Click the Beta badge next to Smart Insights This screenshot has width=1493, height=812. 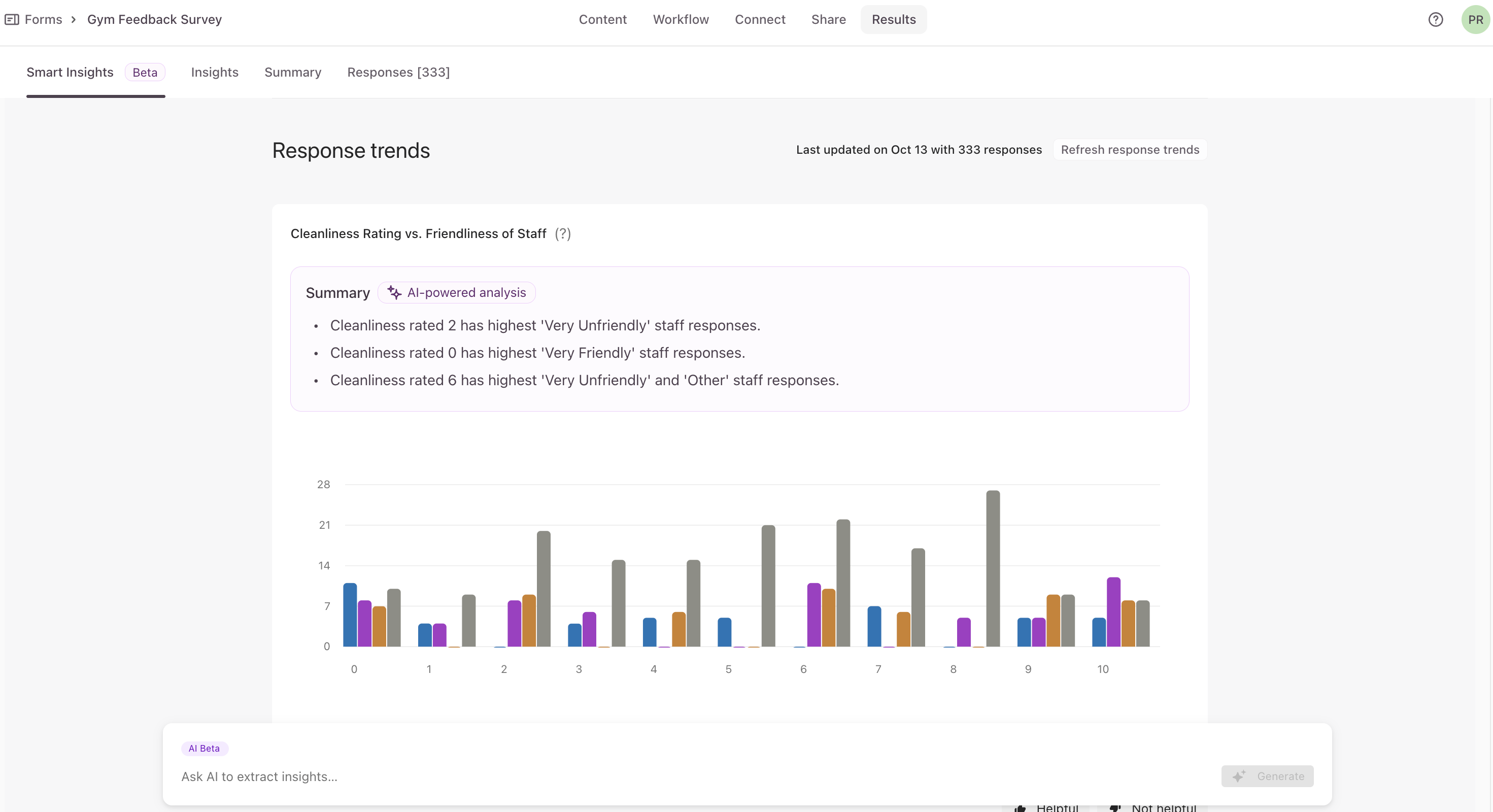click(x=145, y=73)
